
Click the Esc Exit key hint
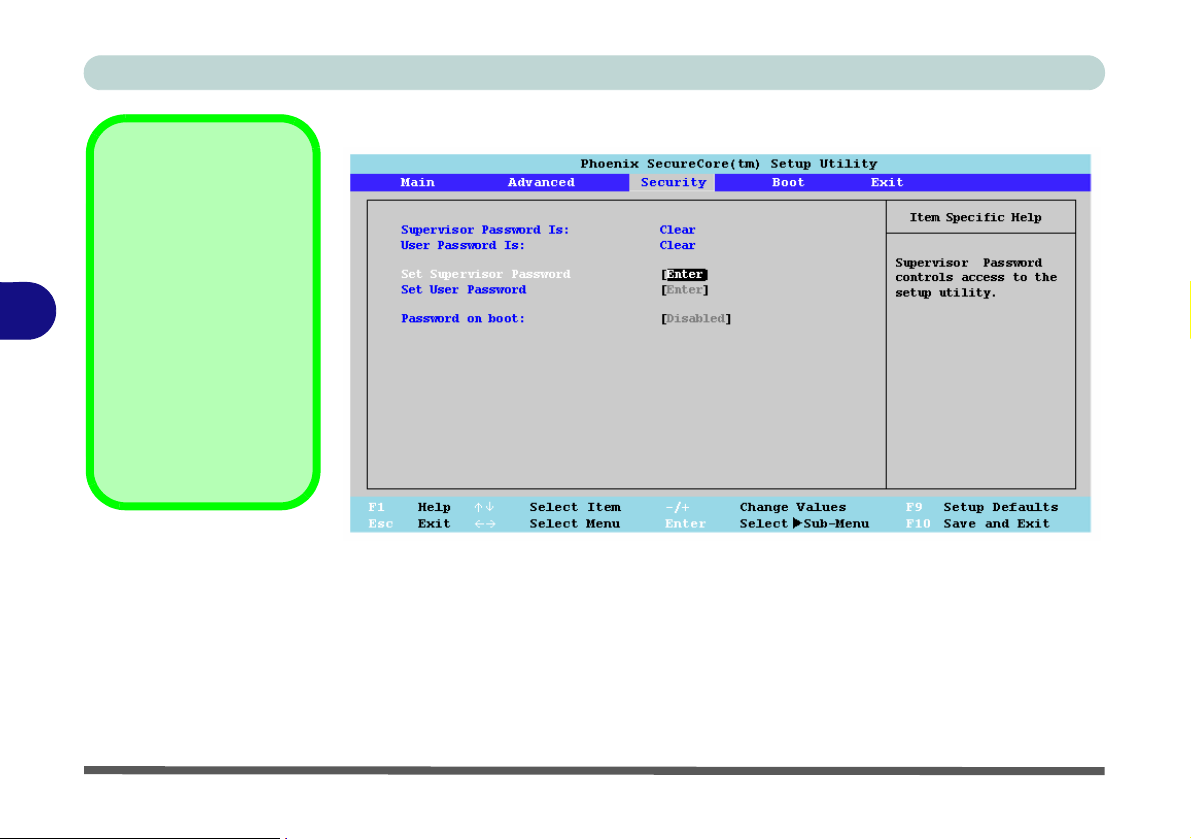[x=409, y=524]
